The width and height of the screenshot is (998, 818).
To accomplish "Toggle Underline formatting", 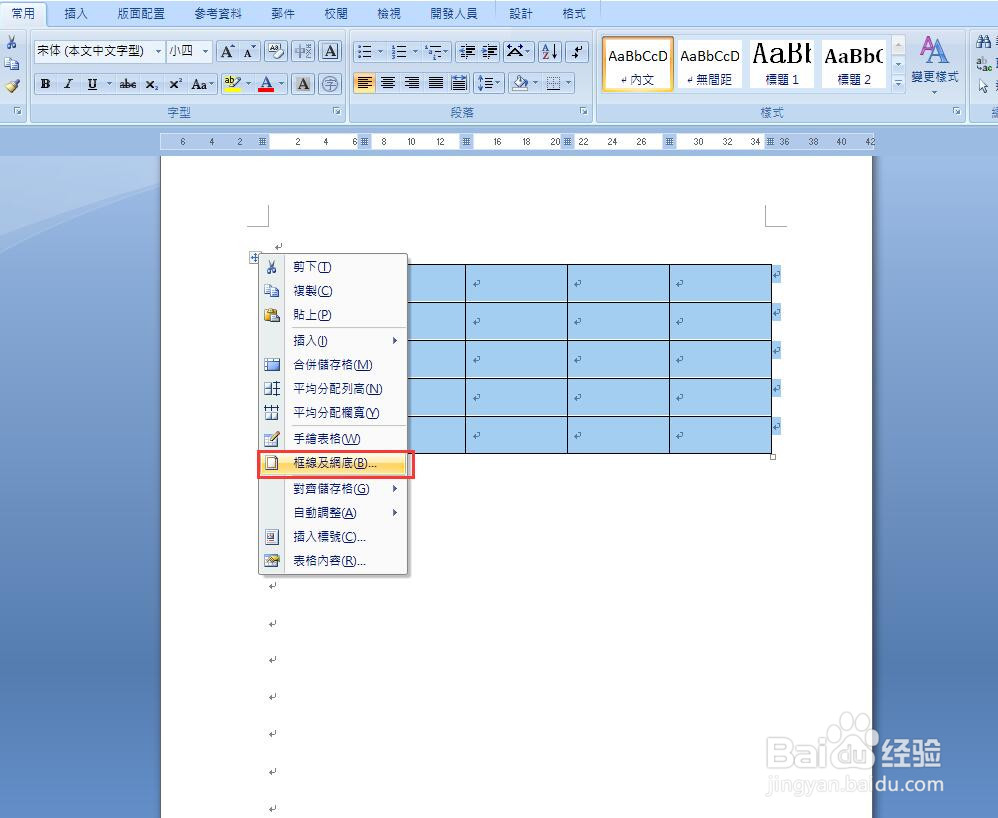I will [x=92, y=84].
